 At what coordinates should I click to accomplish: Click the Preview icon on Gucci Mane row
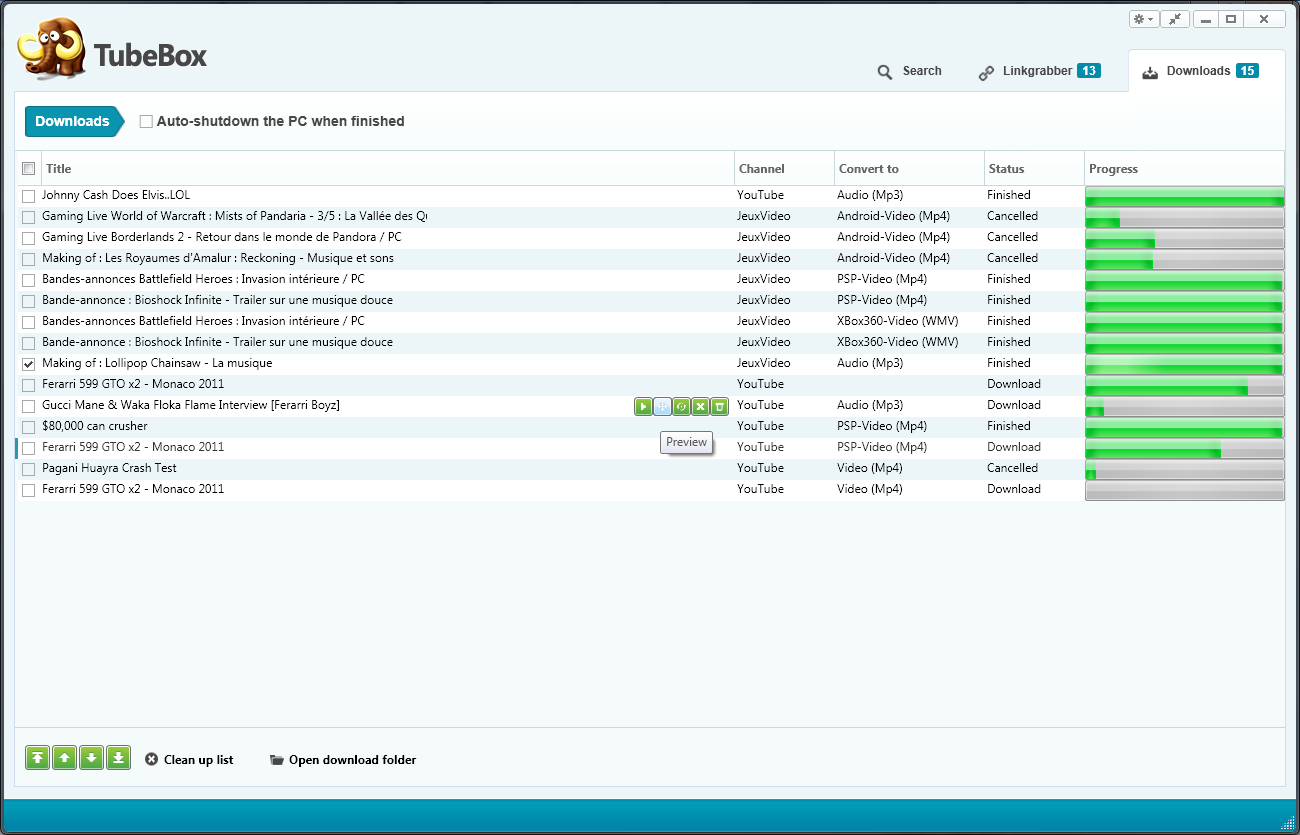(662, 406)
